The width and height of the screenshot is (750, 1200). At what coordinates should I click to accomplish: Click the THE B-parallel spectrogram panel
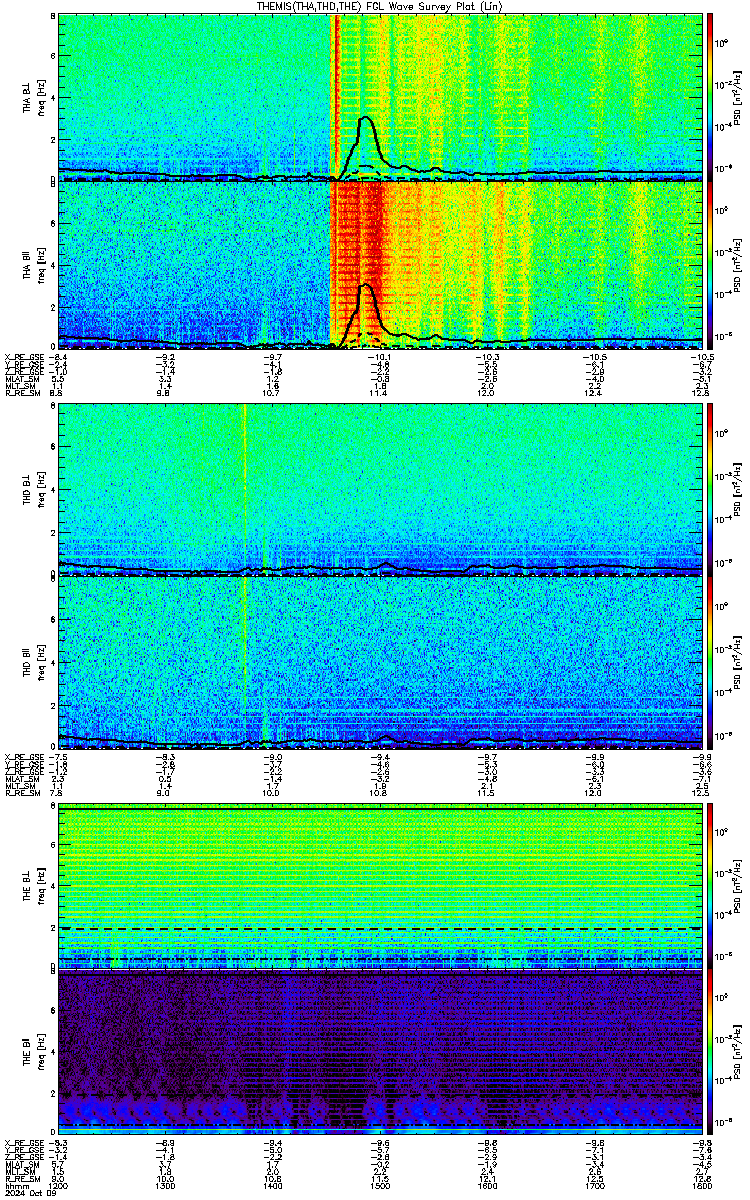click(382, 1054)
